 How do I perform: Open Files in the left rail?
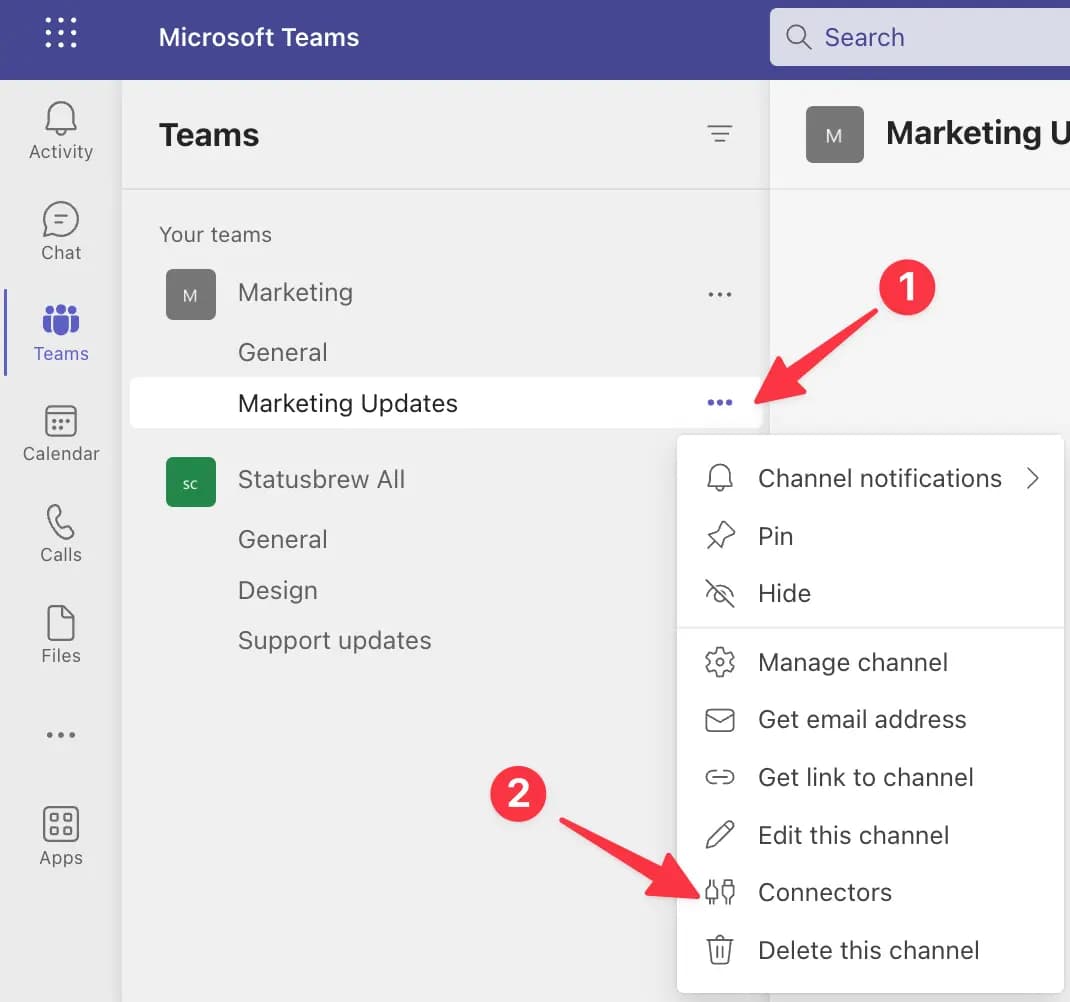pyautogui.click(x=61, y=635)
